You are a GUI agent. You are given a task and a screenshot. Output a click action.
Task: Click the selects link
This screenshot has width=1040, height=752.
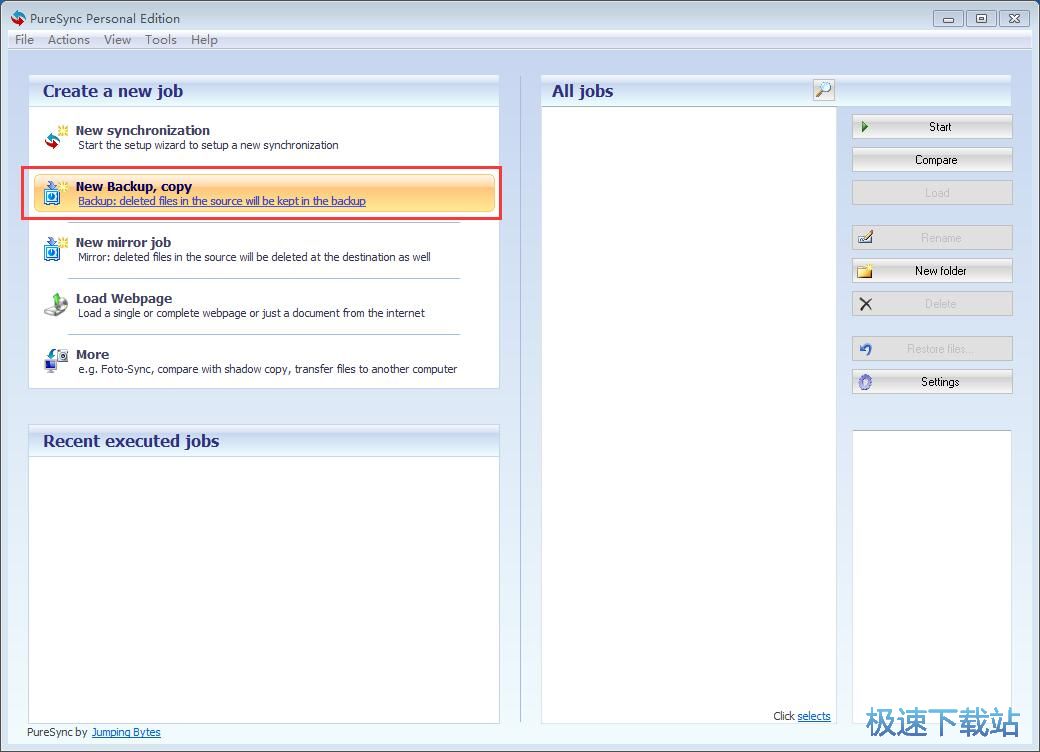[814, 716]
